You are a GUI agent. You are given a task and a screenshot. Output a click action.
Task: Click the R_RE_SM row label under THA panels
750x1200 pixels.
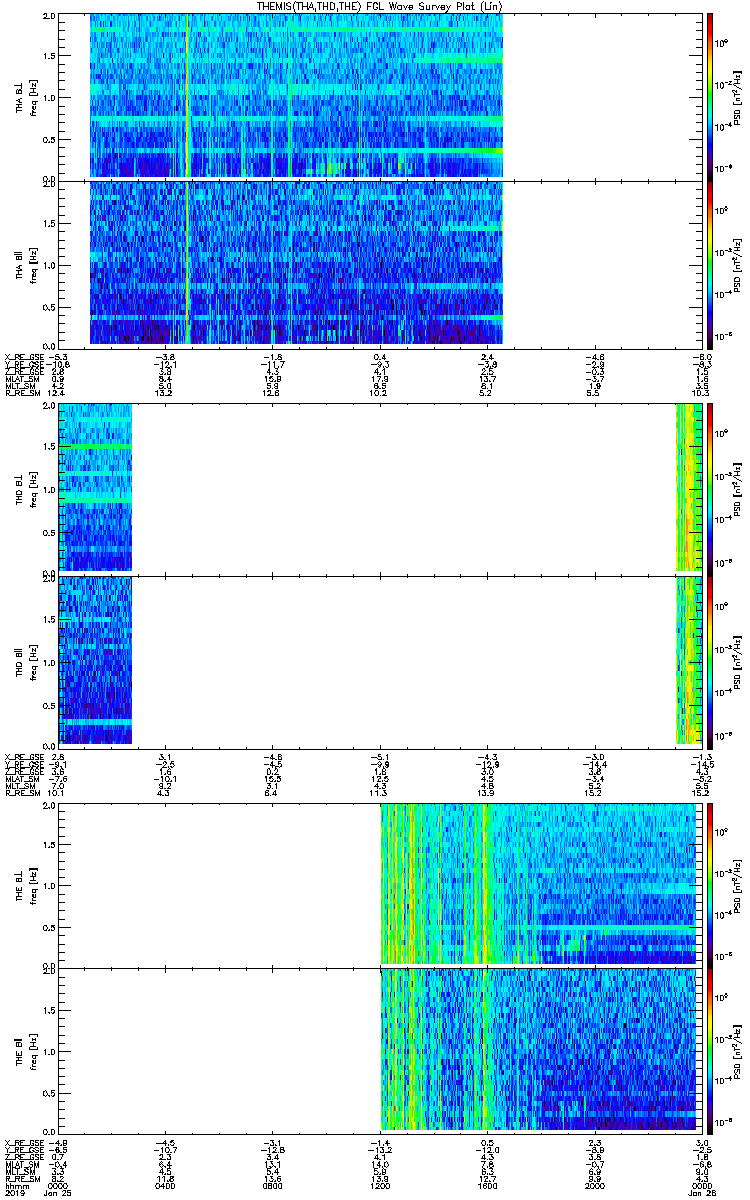[x=22, y=392]
